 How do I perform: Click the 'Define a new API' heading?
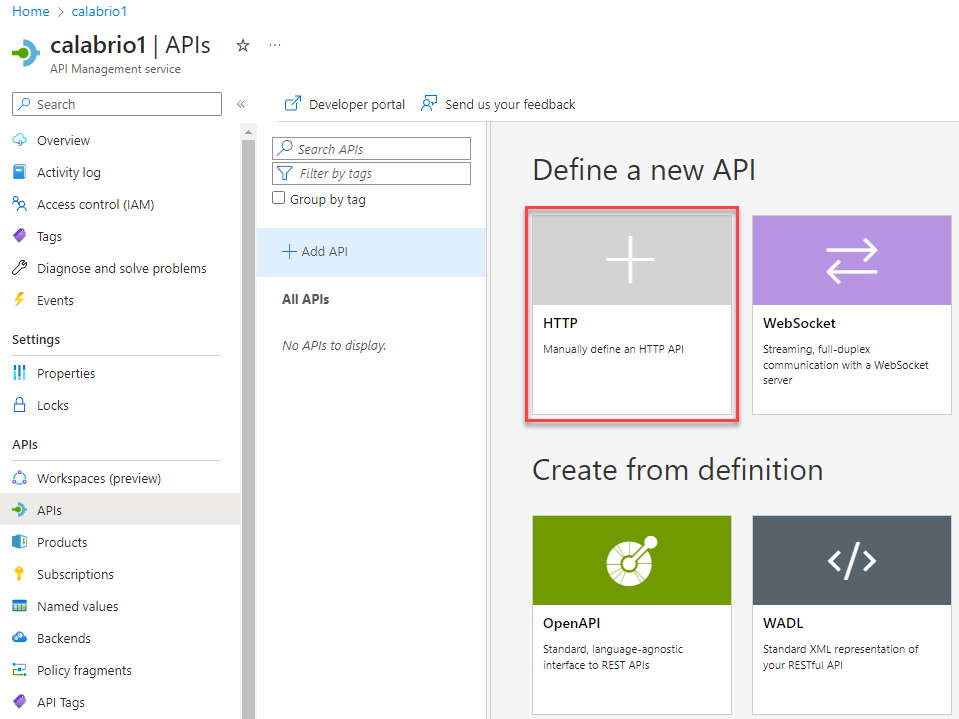(644, 169)
